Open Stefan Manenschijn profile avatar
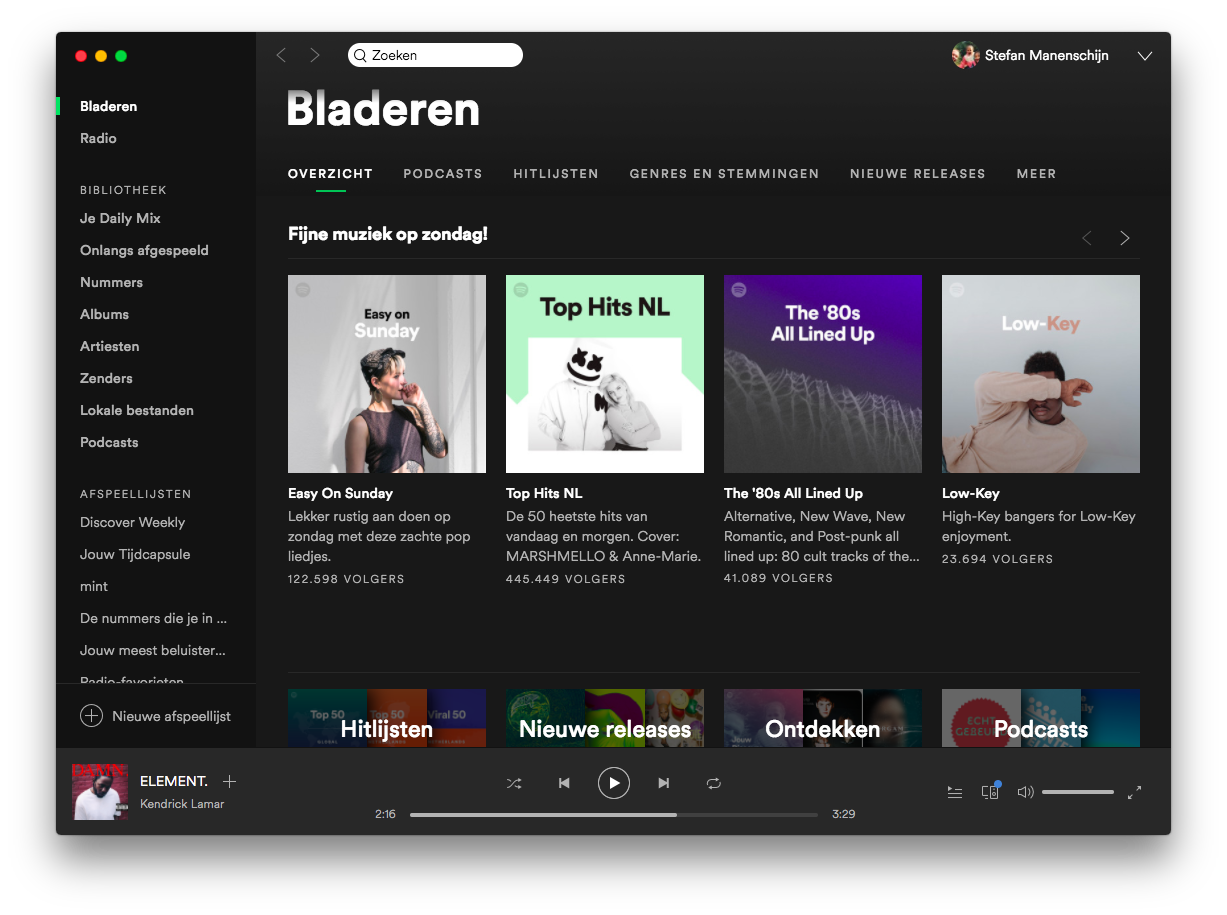The width and height of the screenshot is (1227, 915). (965, 55)
